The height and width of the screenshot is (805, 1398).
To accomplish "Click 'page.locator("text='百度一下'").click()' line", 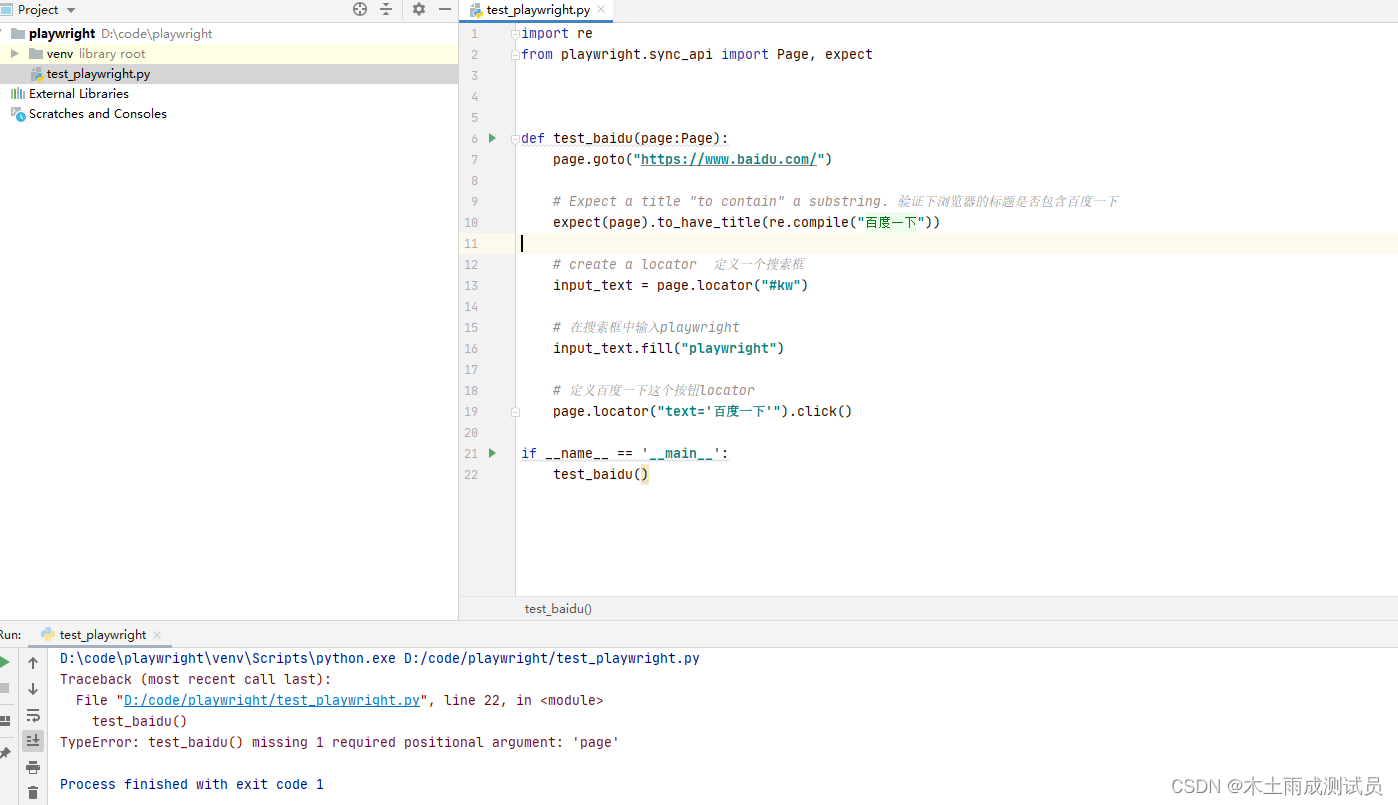I will (702, 411).
